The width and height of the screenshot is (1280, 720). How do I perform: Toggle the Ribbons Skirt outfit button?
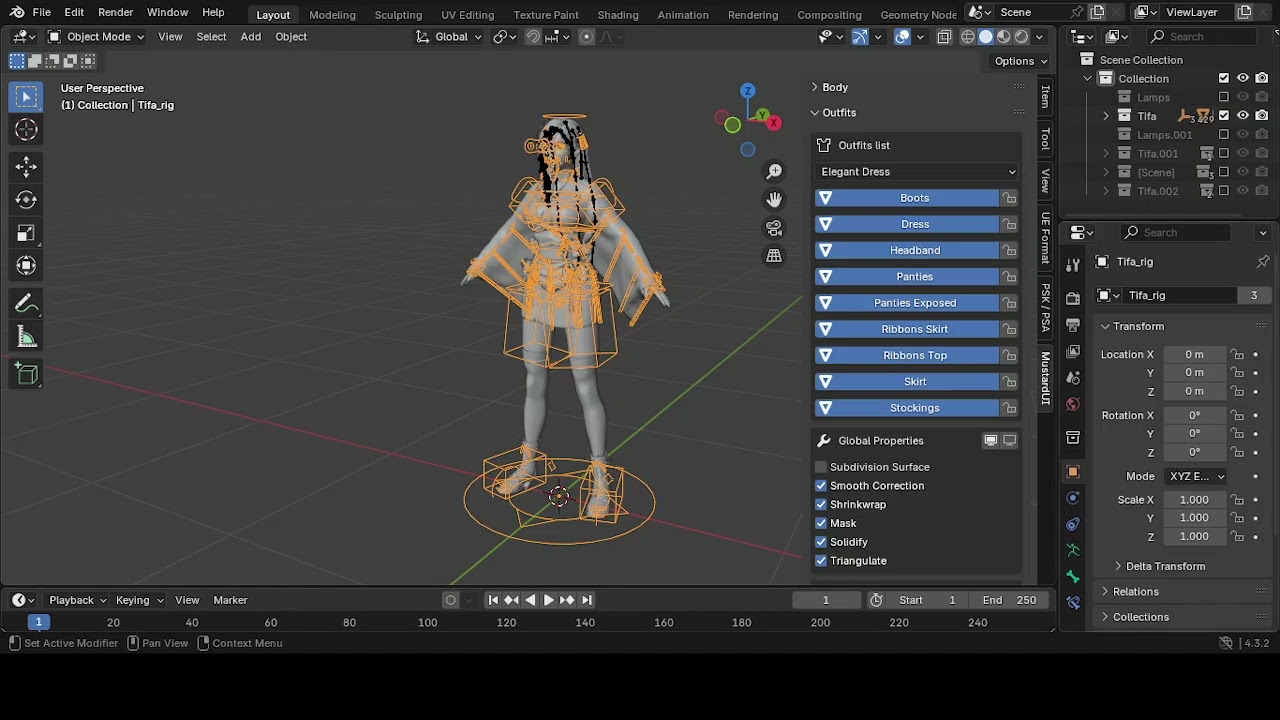pyautogui.click(x=907, y=329)
